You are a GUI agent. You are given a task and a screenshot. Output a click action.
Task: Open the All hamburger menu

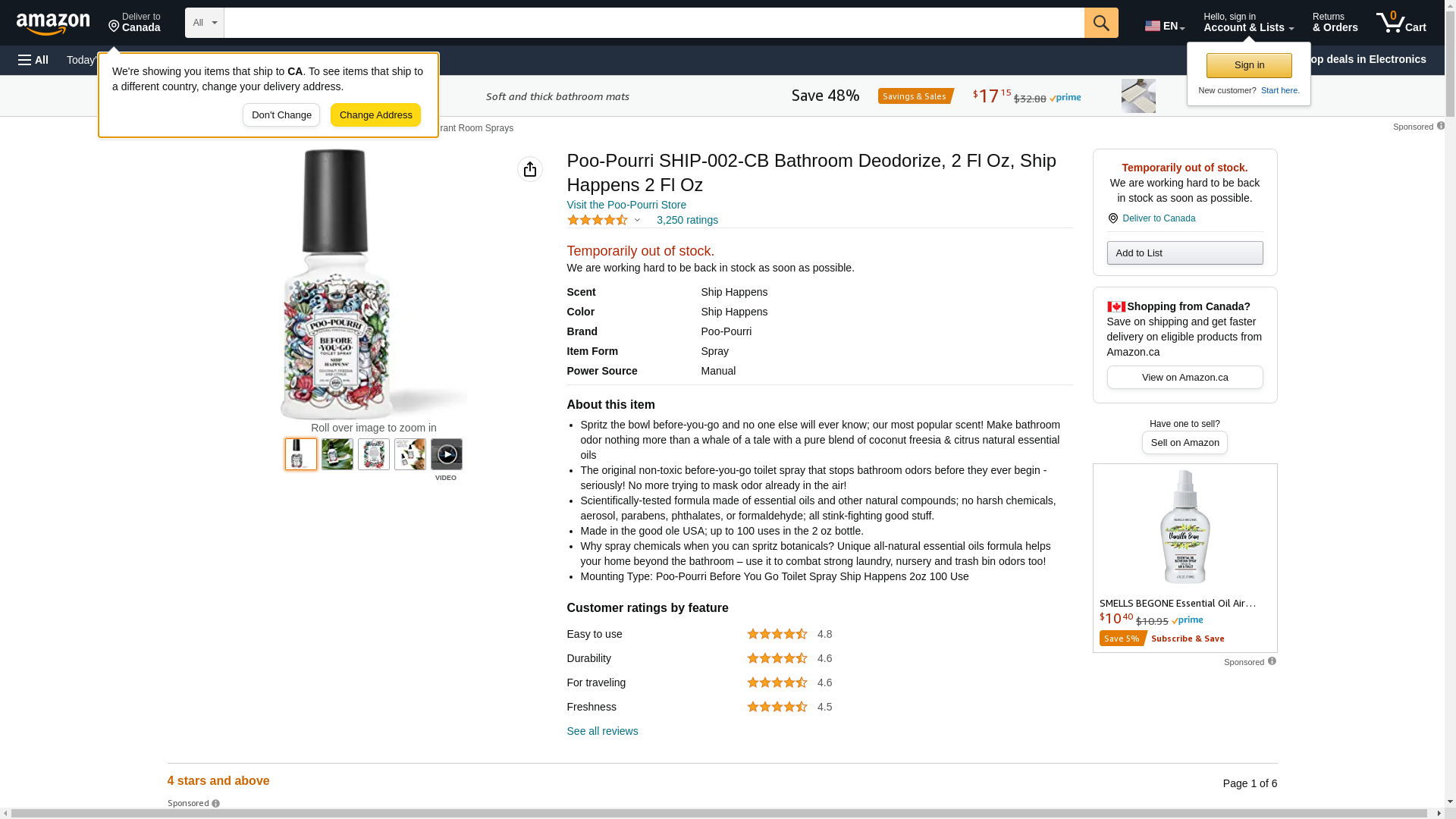pyautogui.click(x=33, y=60)
